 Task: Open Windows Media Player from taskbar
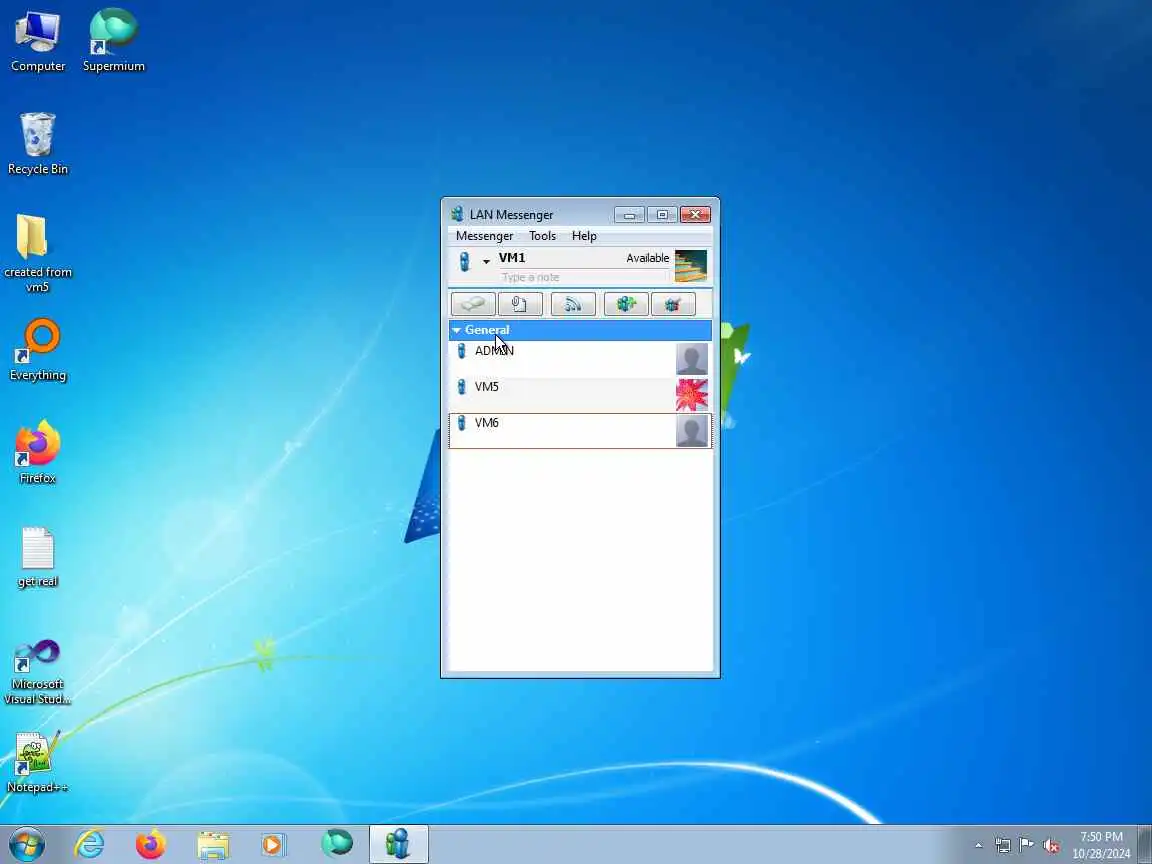coord(273,844)
